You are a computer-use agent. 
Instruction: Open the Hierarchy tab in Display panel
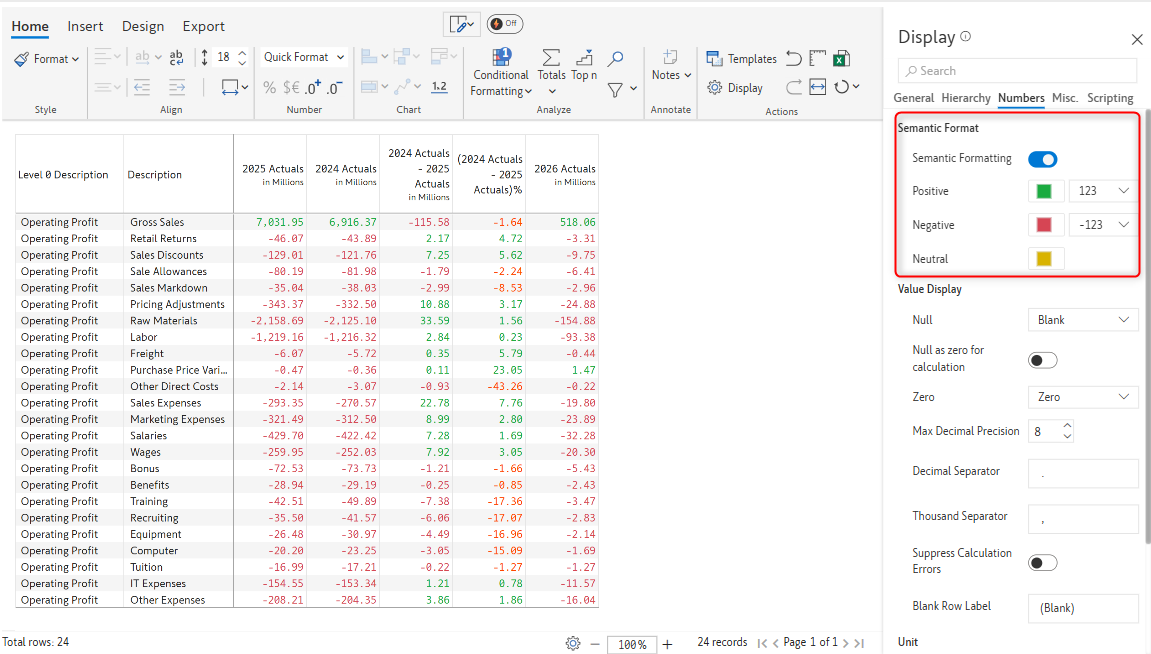[x=966, y=98]
